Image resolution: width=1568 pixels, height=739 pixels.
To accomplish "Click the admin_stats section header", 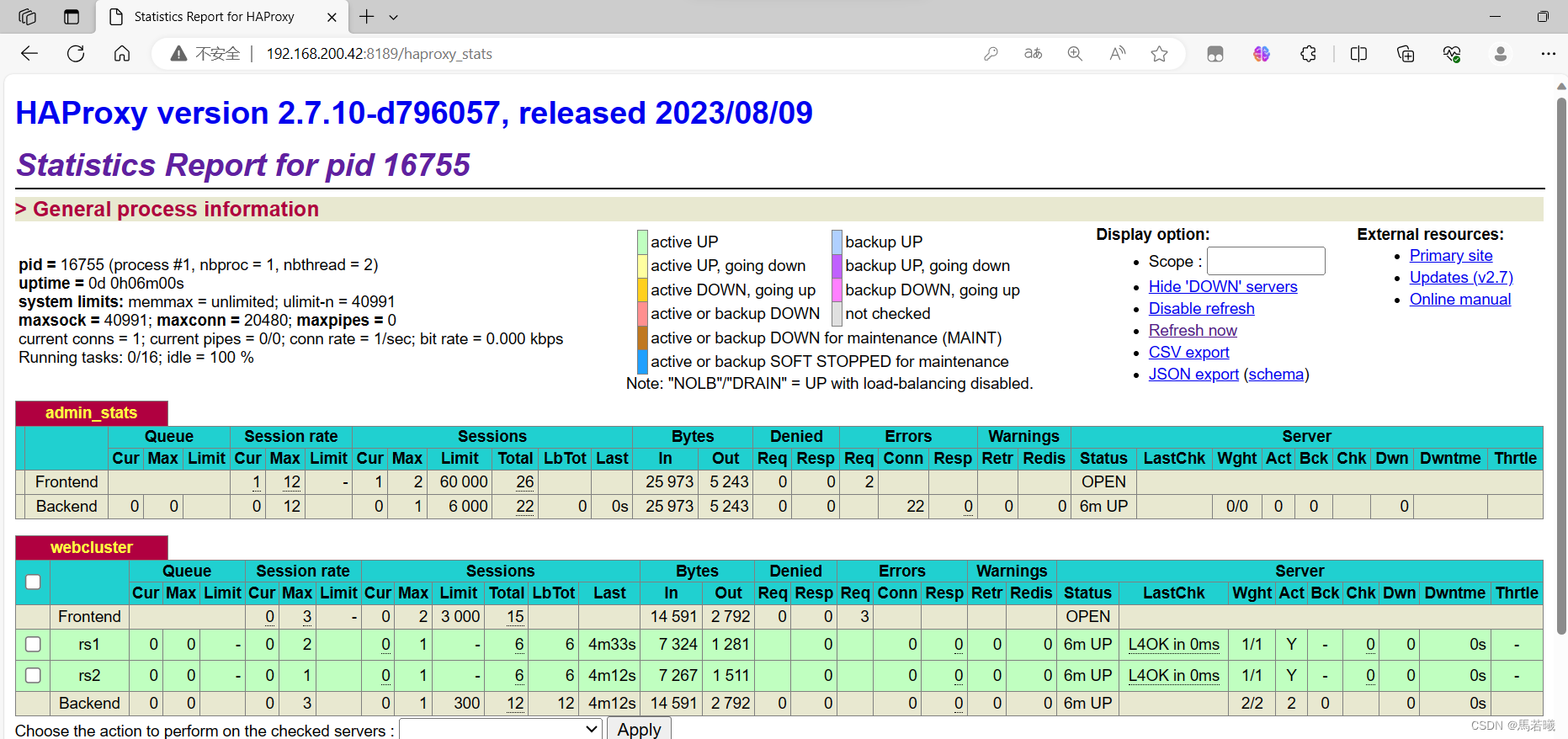I will [x=91, y=413].
